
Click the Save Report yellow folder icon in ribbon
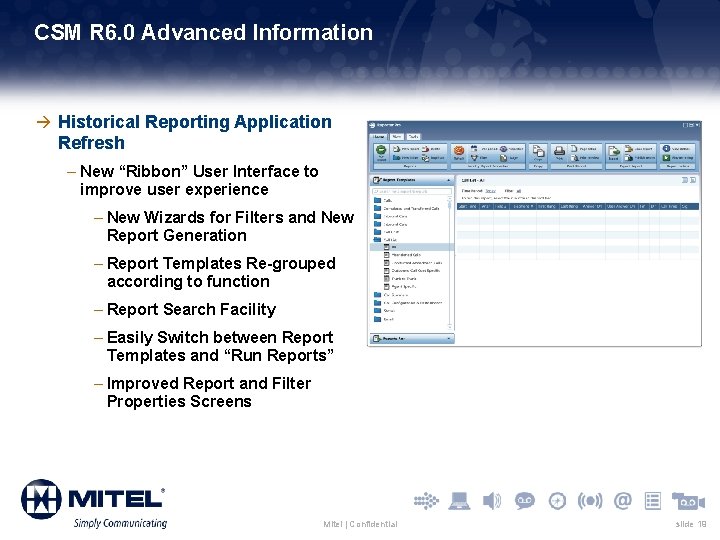tap(629, 149)
